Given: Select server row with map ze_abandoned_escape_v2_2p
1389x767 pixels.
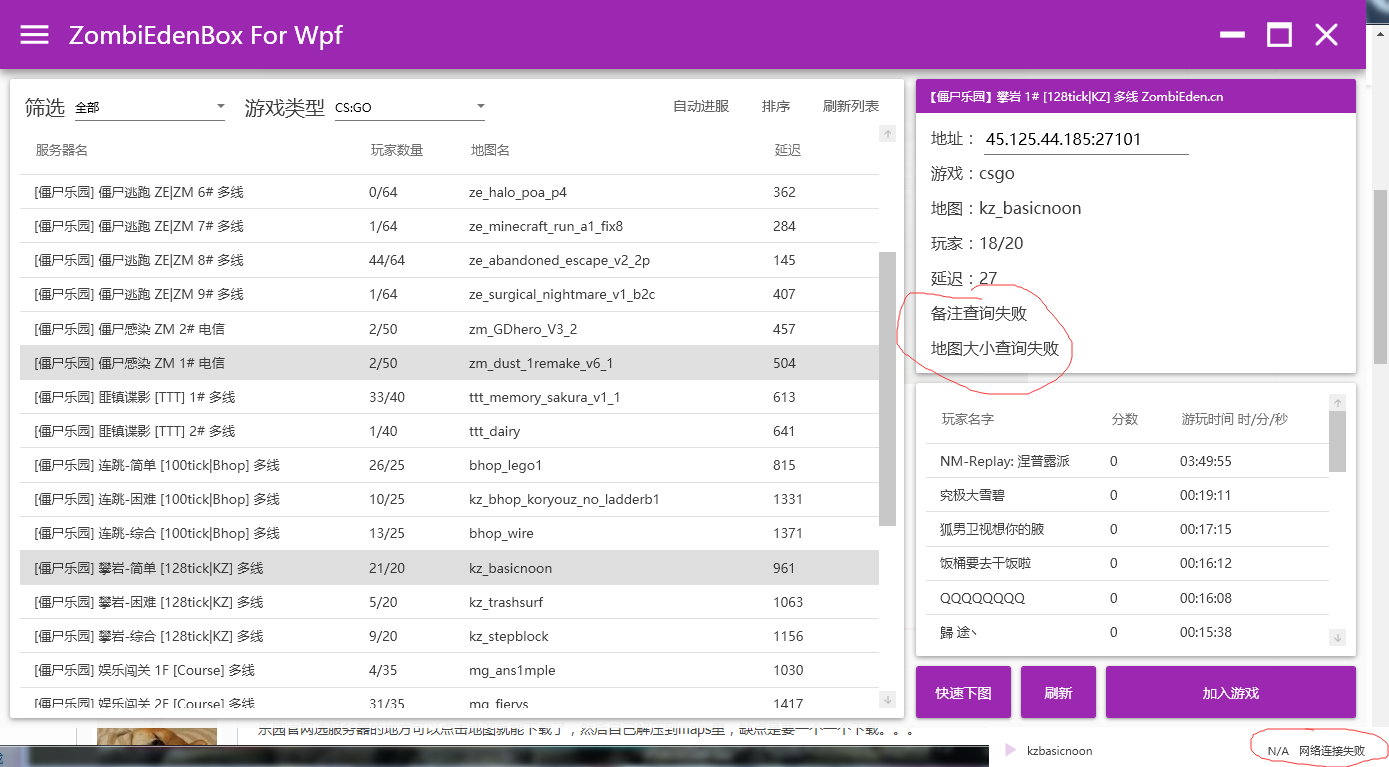Looking at the screenshot, I should tap(449, 260).
